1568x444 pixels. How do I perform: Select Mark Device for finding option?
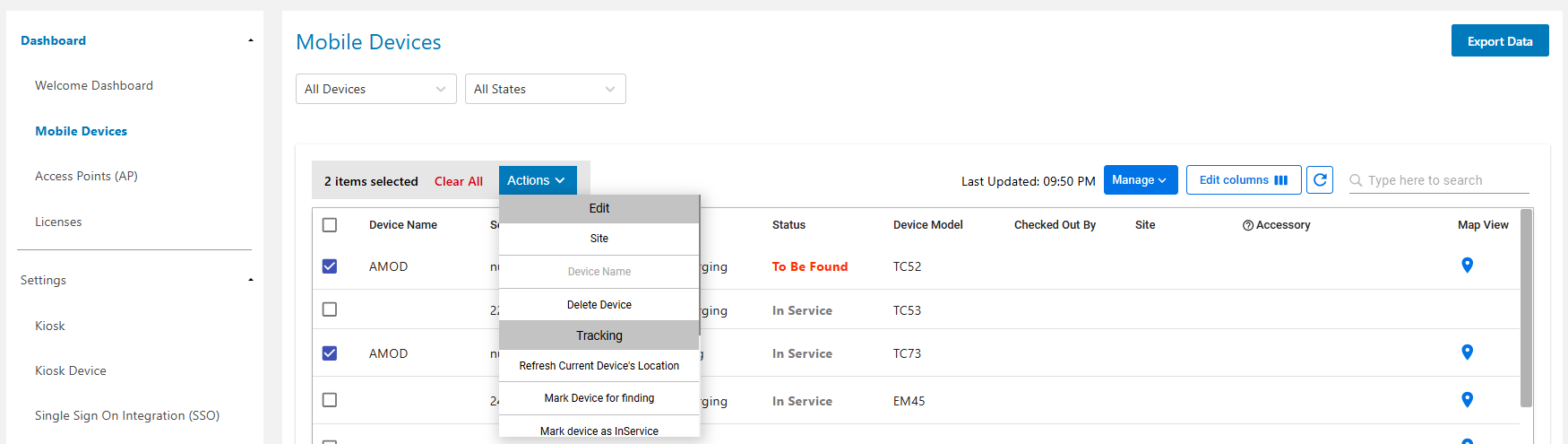point(599,398)
